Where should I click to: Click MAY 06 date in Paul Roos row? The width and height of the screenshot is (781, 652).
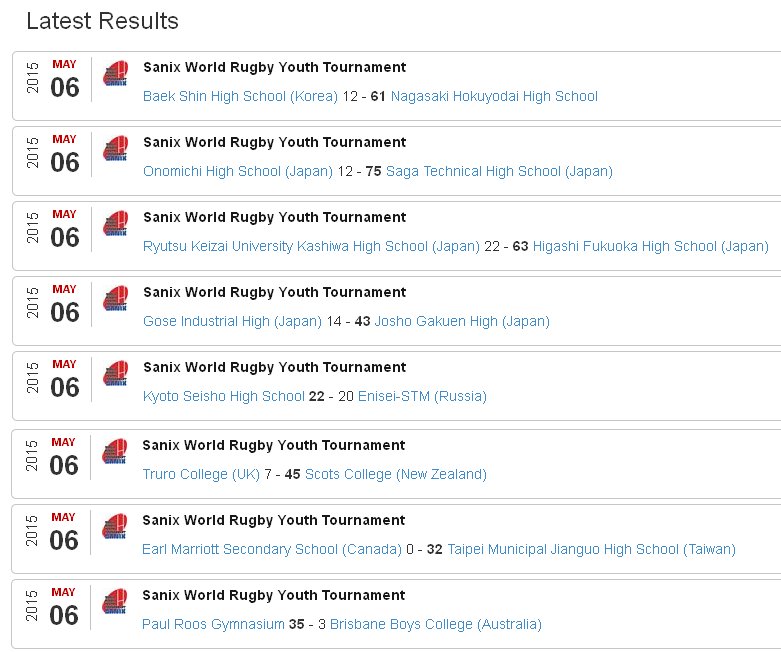(x=64, y=607)
